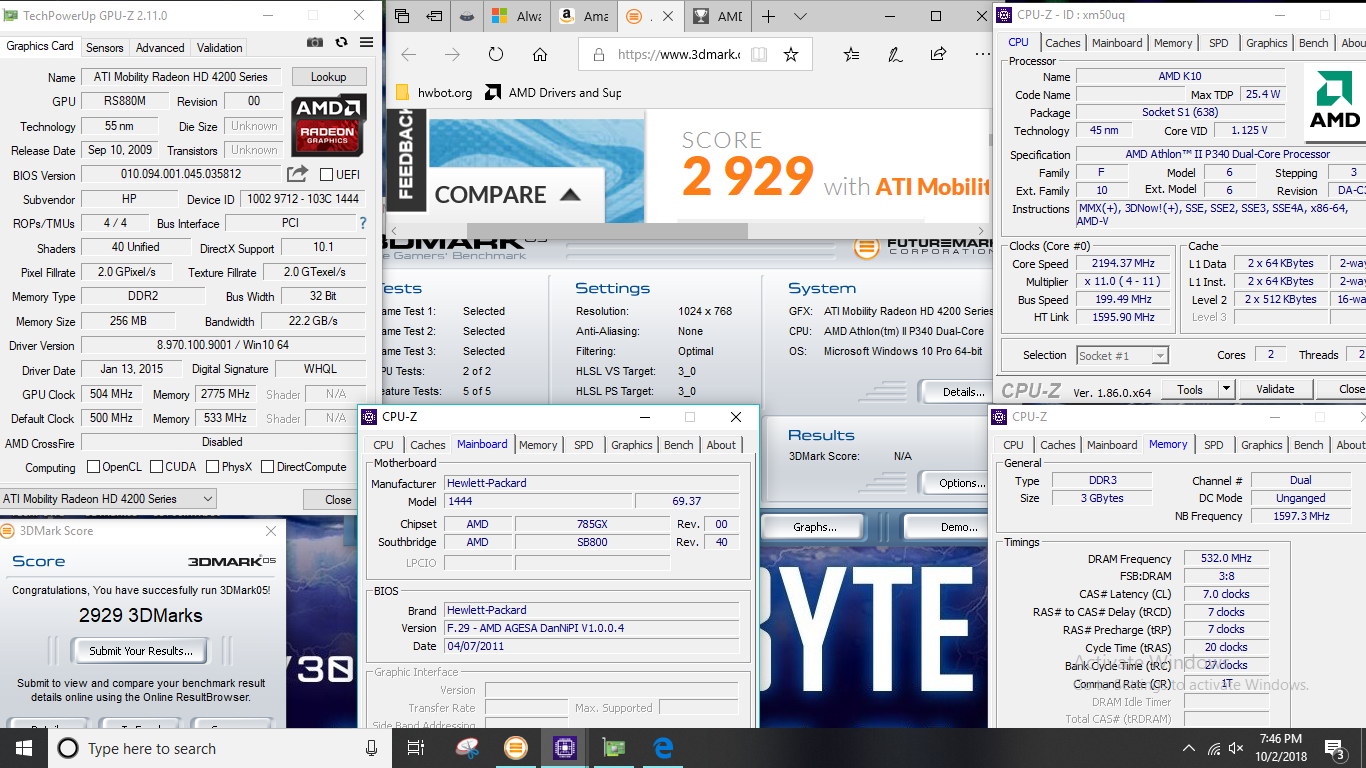The width and height of the screenshot is (1366, 768).
Task: Click the Lookup button in GPU-Z
Action: coord(329,77)
